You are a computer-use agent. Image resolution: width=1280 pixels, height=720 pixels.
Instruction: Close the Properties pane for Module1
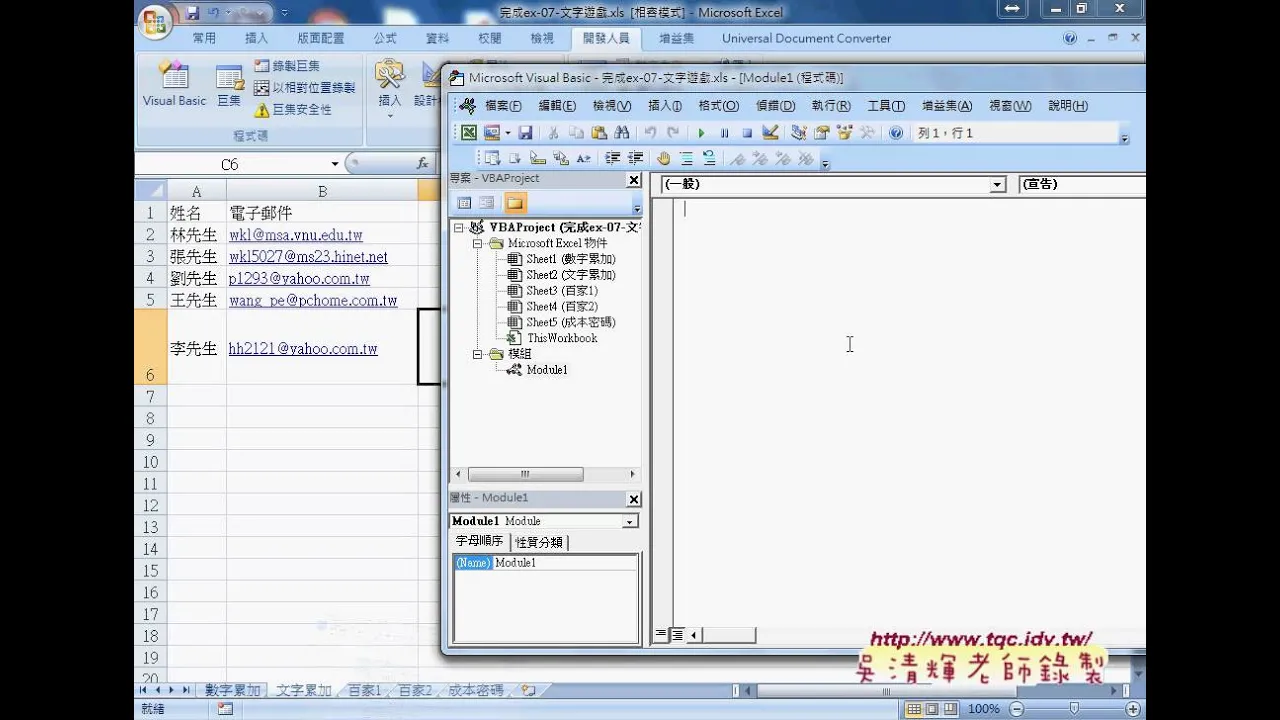(x=633, y=499)
